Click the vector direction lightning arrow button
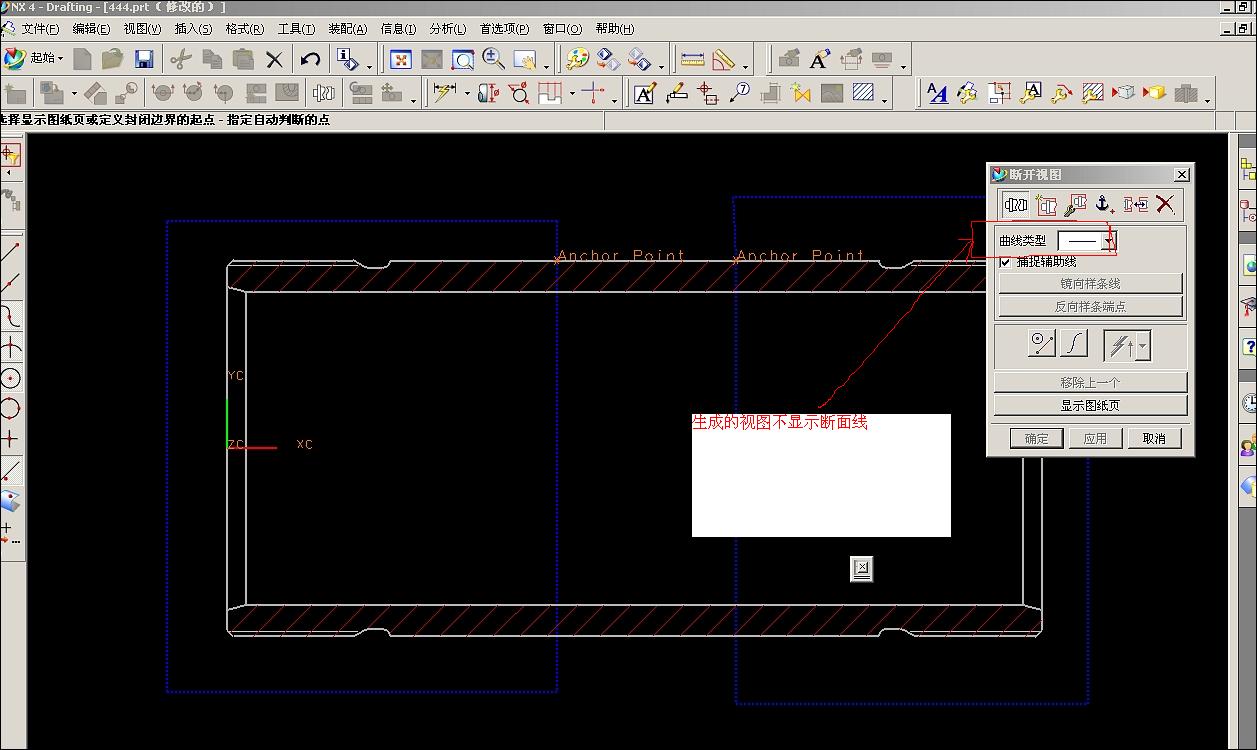 pos(1120,346)
